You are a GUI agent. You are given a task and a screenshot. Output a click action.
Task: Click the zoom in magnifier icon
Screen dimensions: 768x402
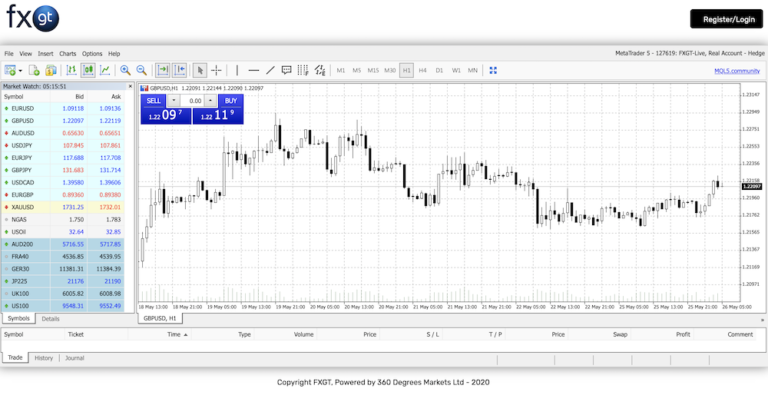[125, 70]
